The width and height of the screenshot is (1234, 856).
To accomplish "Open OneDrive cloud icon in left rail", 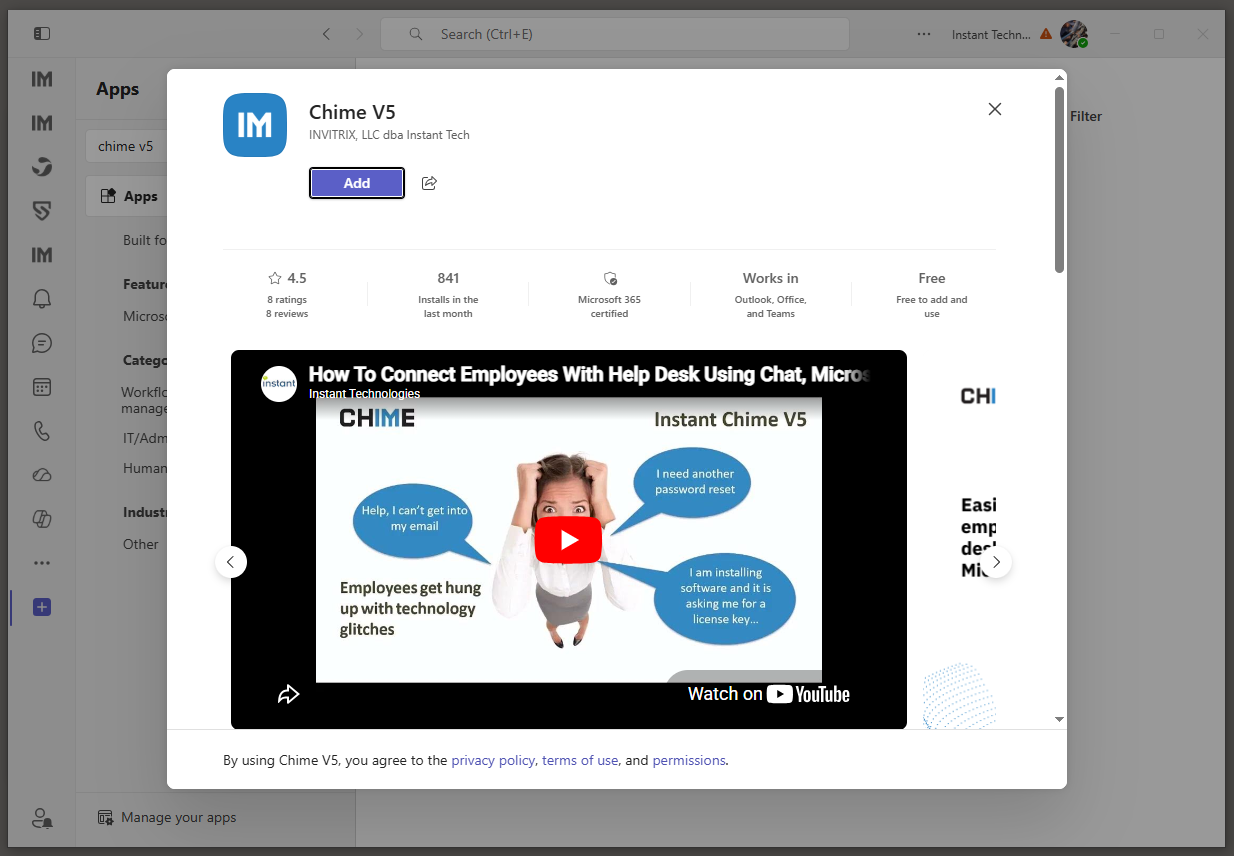I will tap(42, 475).
